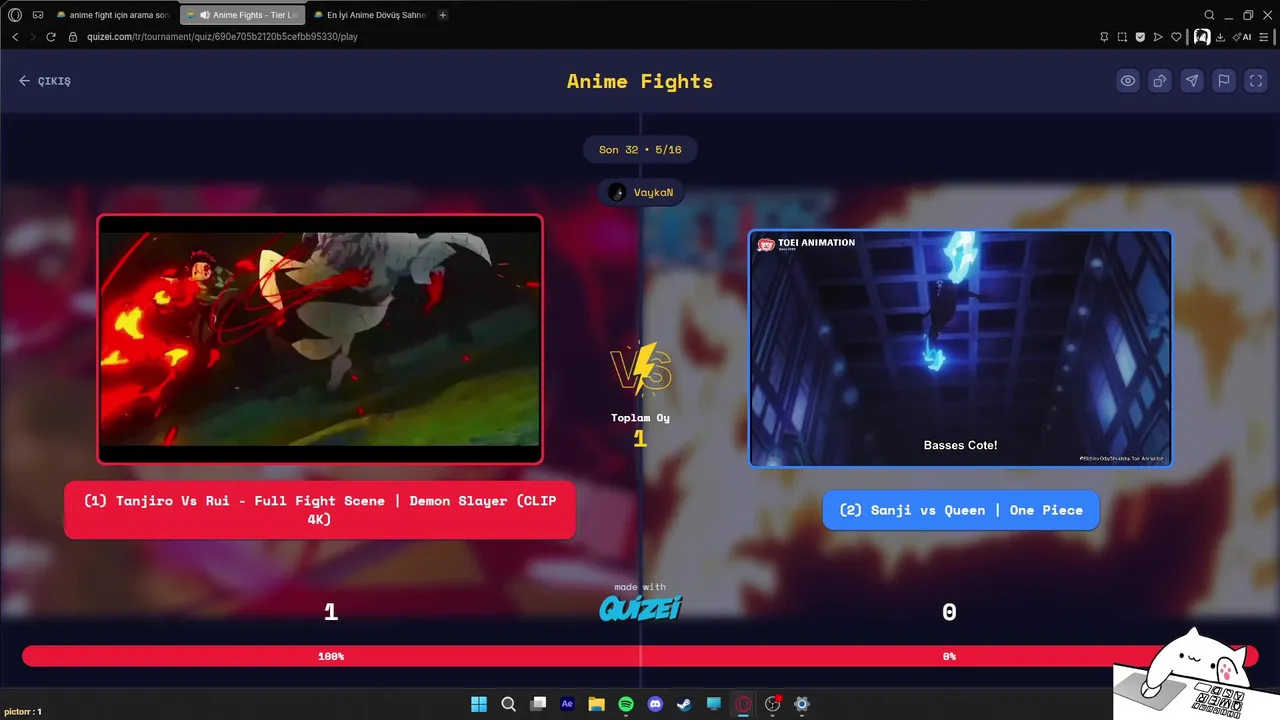Open Settings gear icon in taskbar
The image size is (1280, 720).
coord(802,704)
